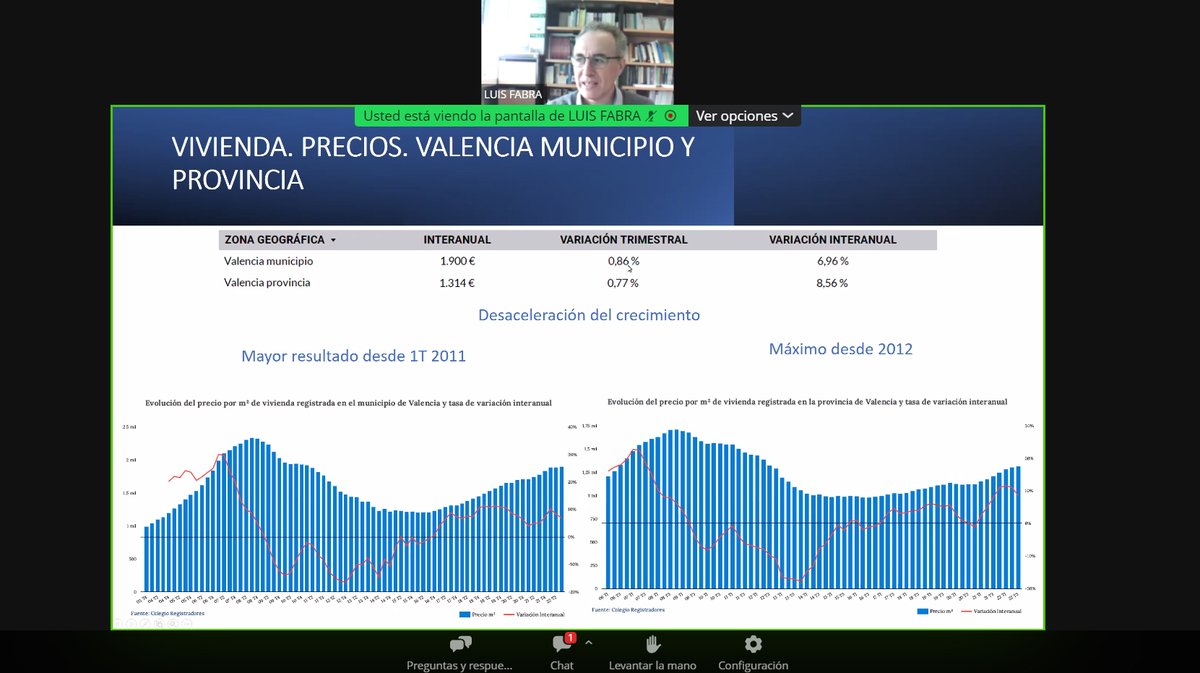Click the muted microphone icon in the green banner
This screenshot has width=1200, height=673.
[x=650, y=116]
